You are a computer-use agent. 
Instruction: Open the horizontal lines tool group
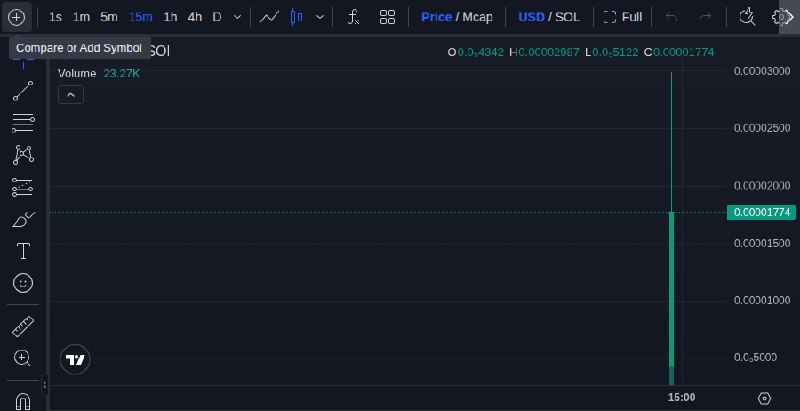click(23, 123)
